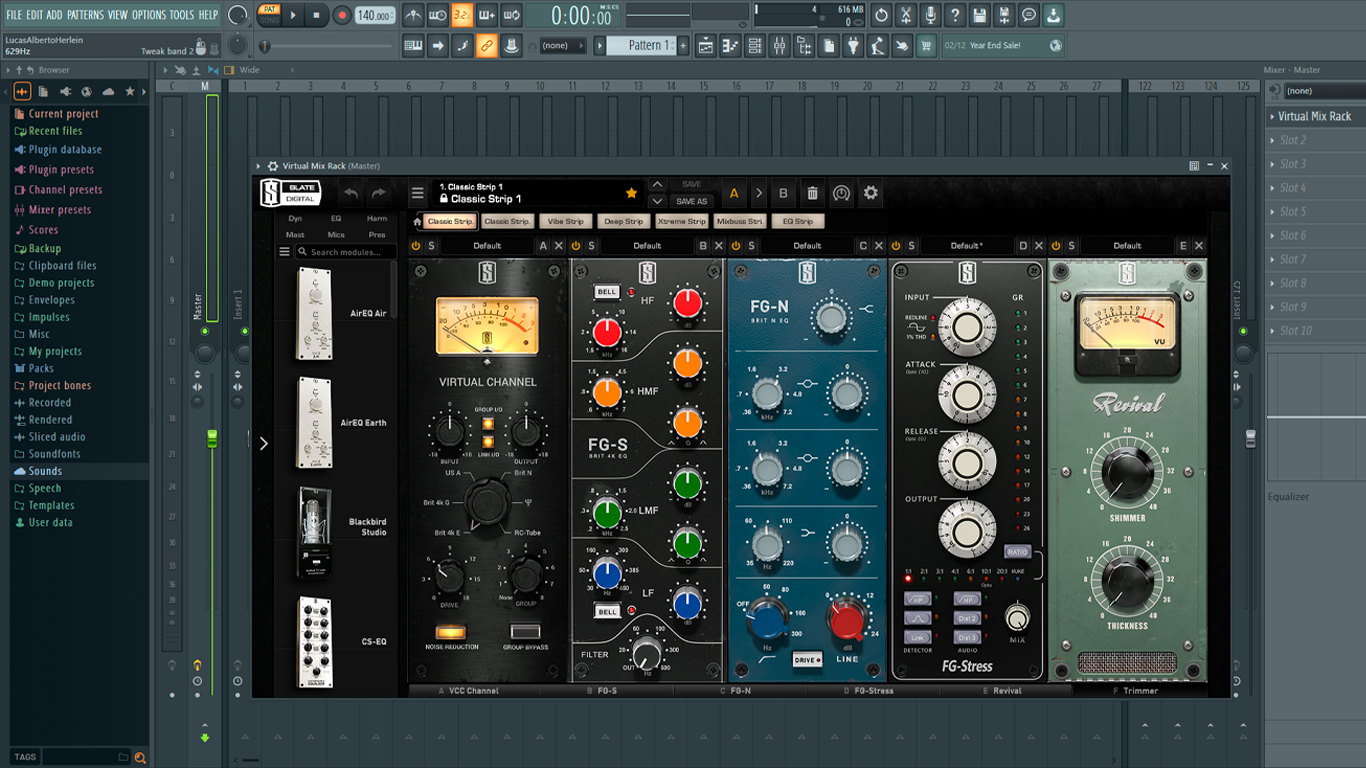1366x768 pixels.
Task: Select the Xtreme Strip preset tab
Action: coord(681,221)
